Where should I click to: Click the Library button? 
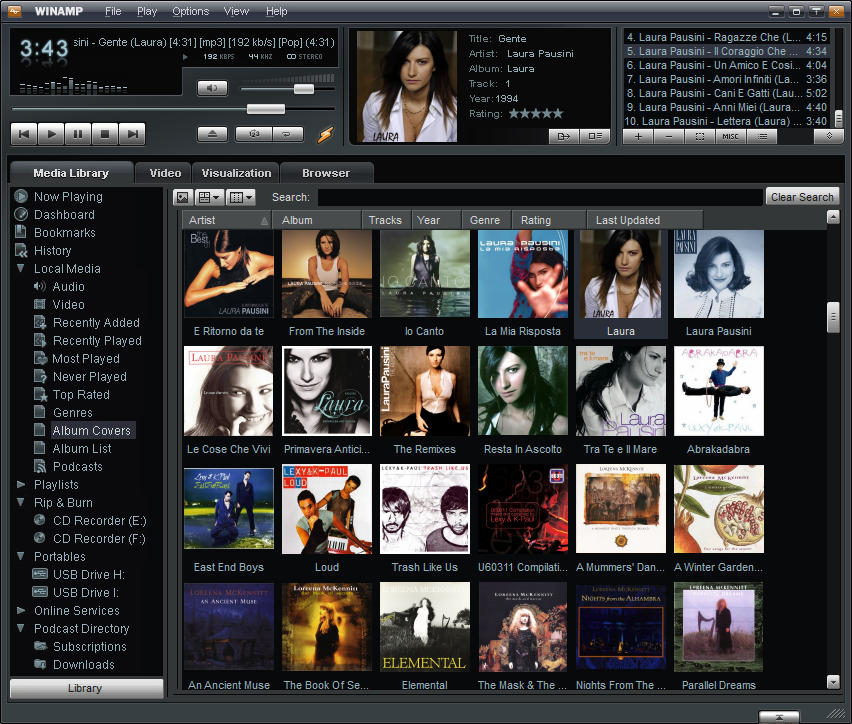click(x=86, y=688)
